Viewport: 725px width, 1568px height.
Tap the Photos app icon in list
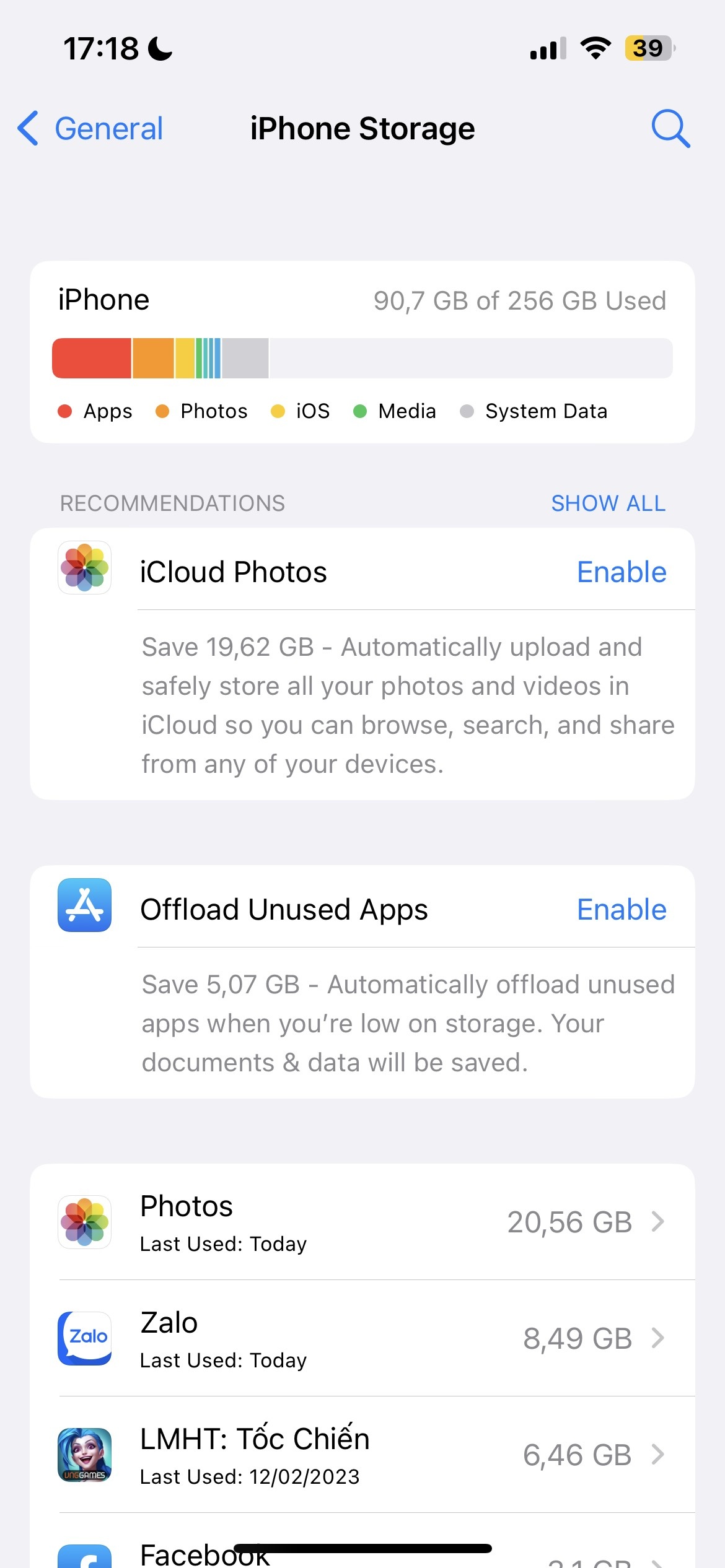coord(84,1222)
